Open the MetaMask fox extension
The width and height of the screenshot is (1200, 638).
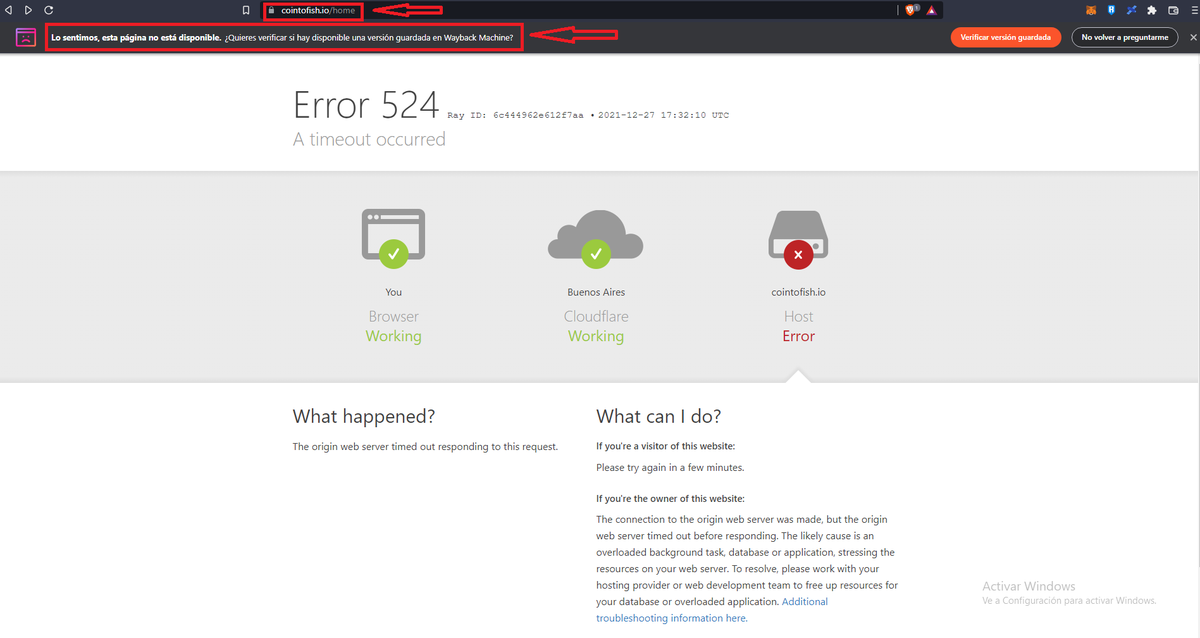coord(1091,10)
